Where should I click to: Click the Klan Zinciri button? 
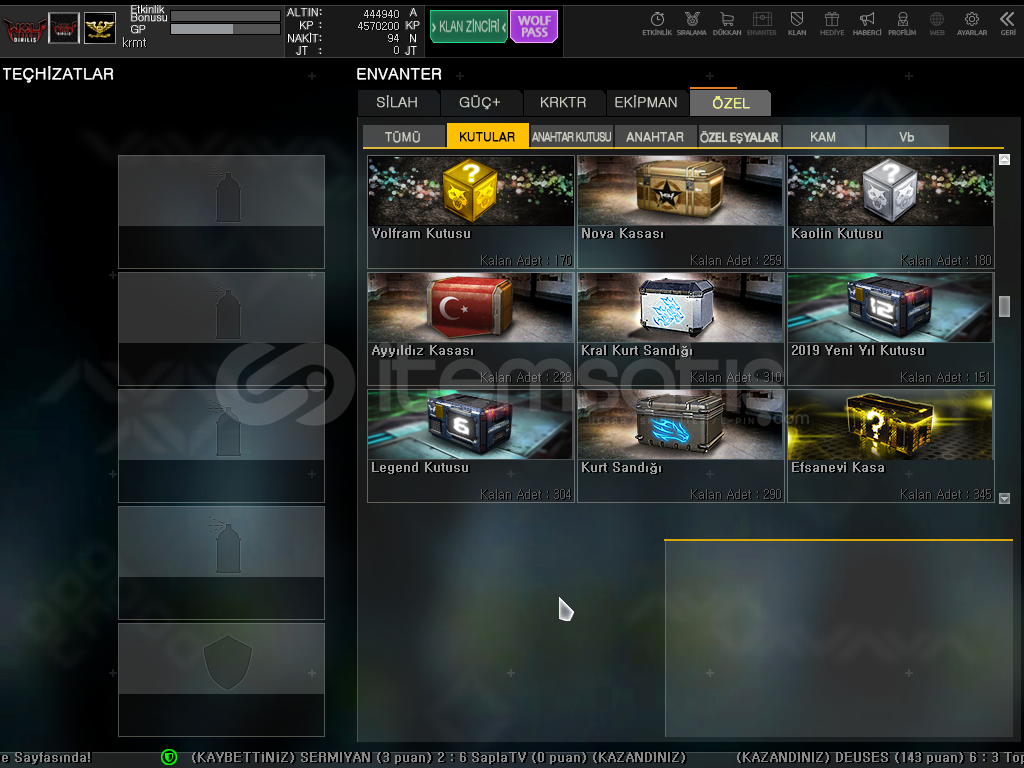(468, 27)
